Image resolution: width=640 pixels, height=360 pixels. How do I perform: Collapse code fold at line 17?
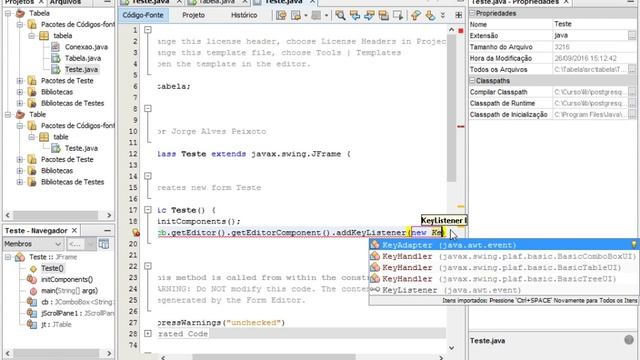[148, 210]
